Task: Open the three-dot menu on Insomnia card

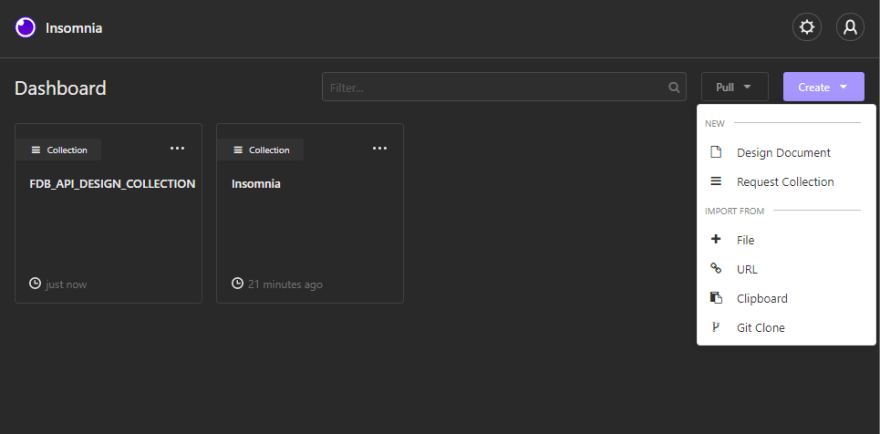Action: tap(380, 148)
